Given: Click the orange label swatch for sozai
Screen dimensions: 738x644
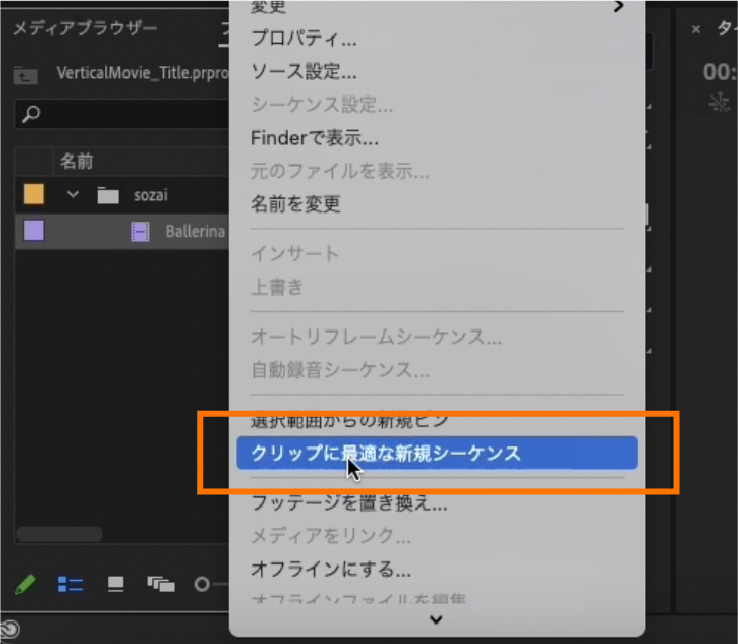Looking at the screenshot, I should (x=34, y=194).
